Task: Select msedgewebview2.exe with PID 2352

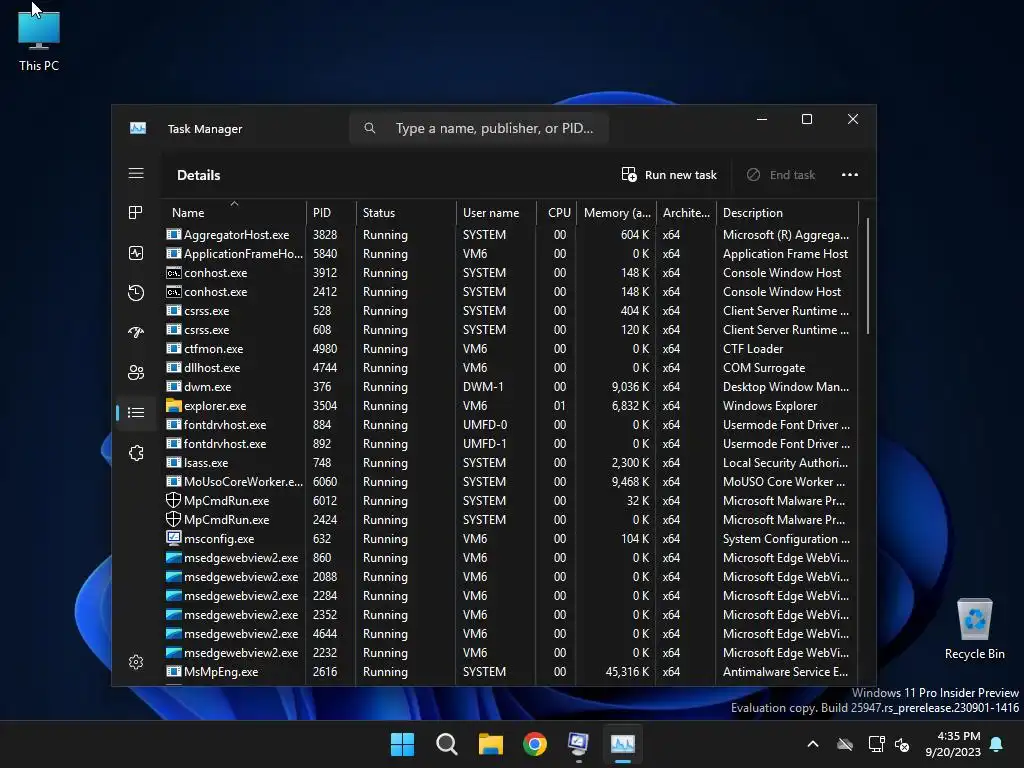Action: [509, 614]
